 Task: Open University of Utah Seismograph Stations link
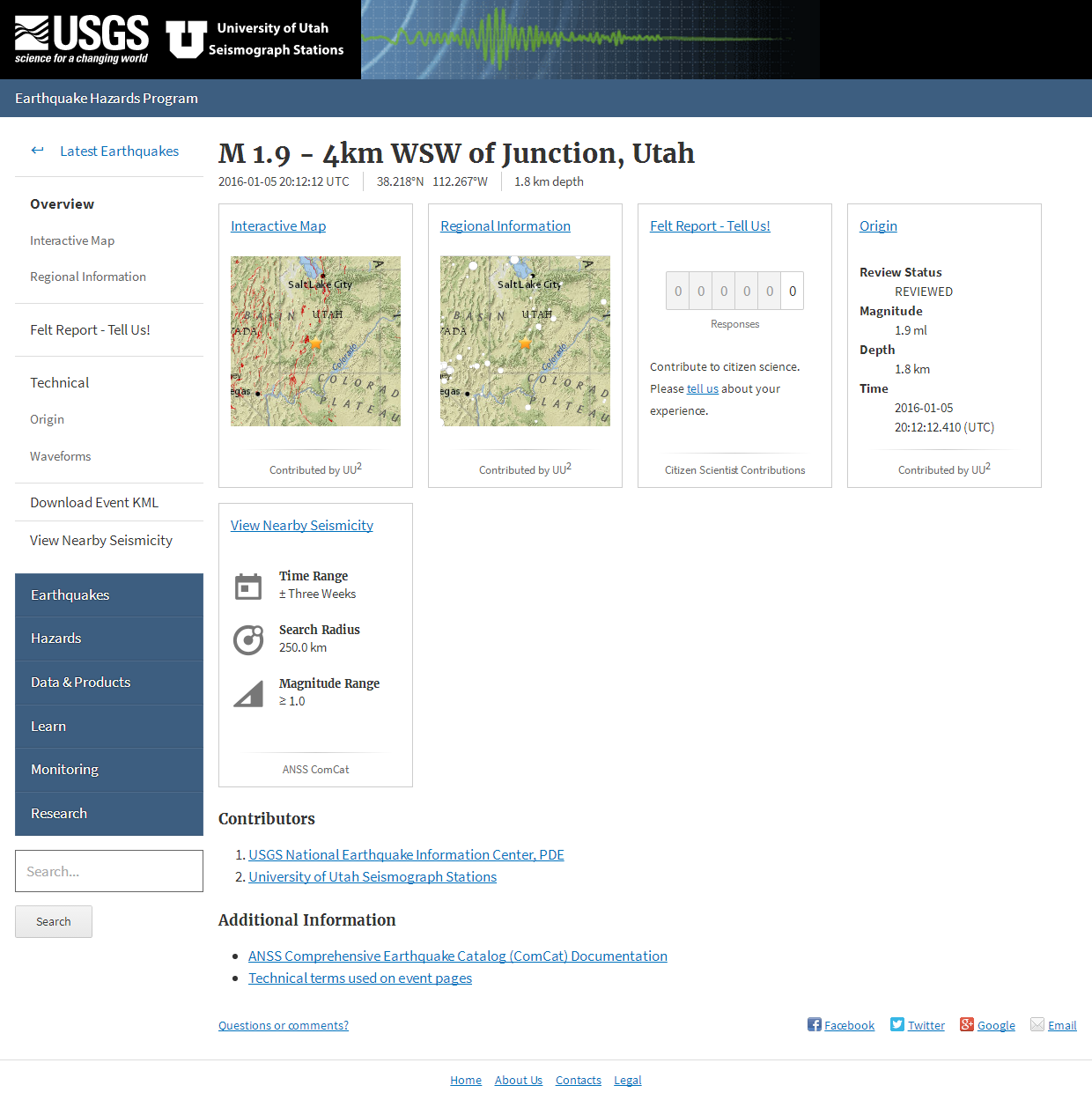[x=373, y=876]
